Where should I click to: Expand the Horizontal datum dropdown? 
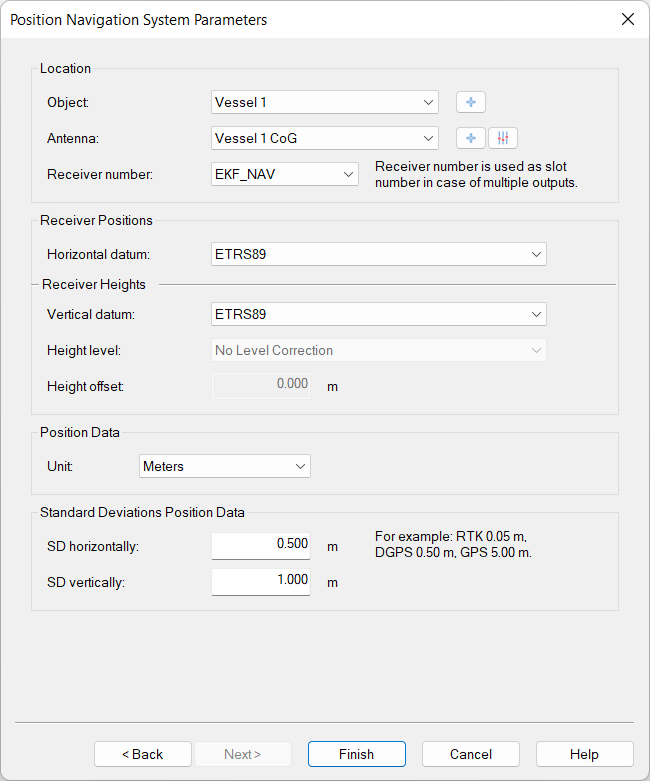(x=379, y=254)
